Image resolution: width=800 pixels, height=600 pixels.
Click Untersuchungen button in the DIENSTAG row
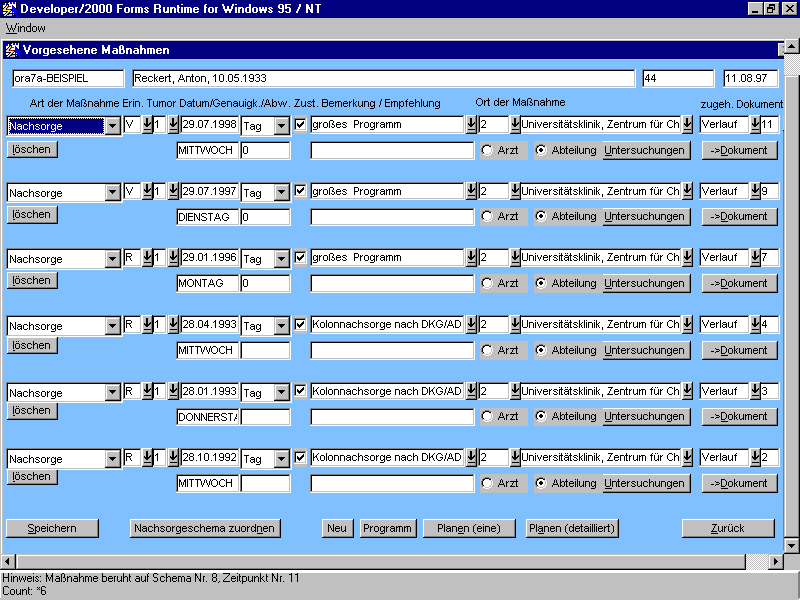click(645, 217)
